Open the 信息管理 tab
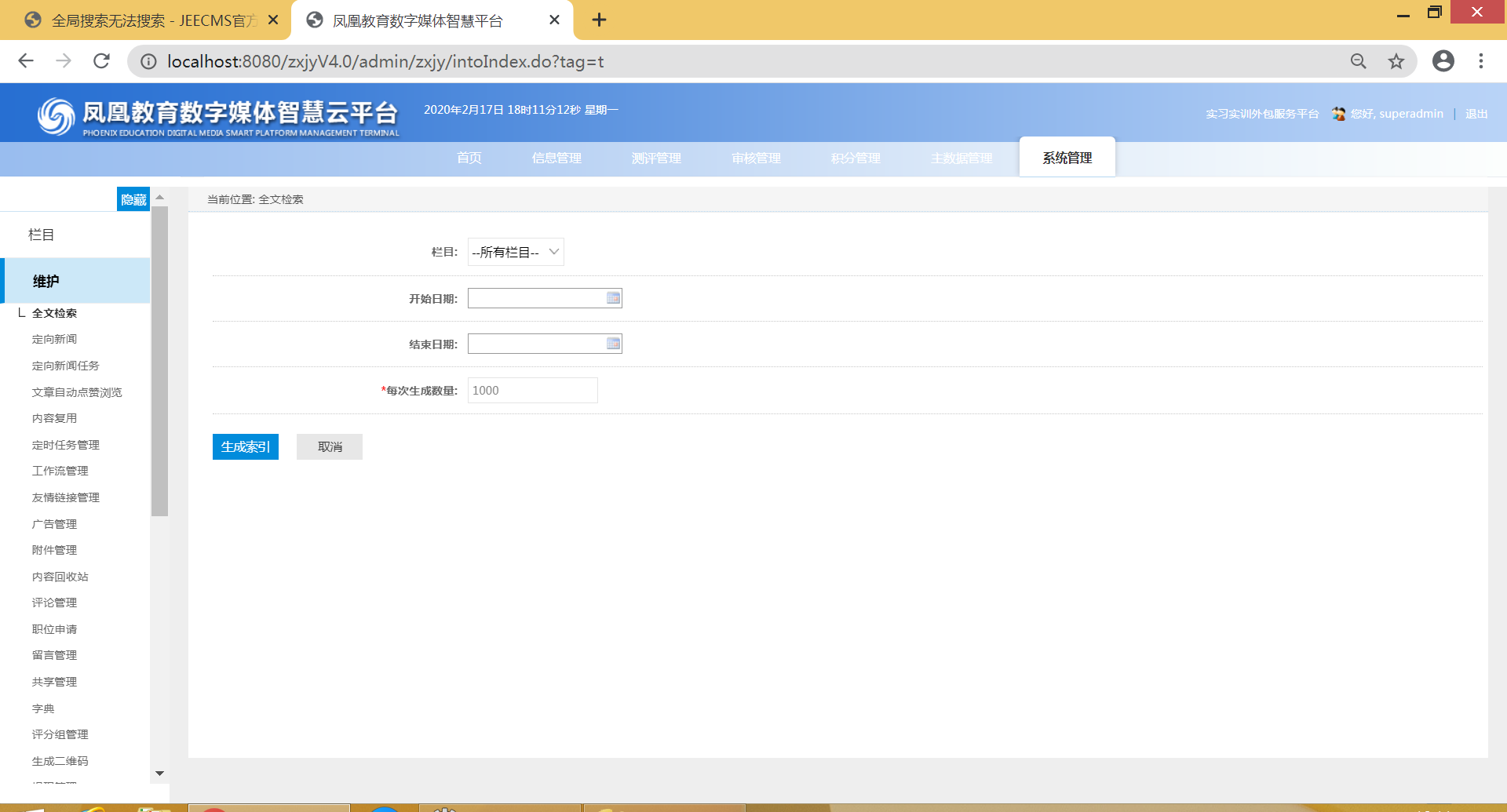Screen dimensions: 1507x812 point(556,158)
